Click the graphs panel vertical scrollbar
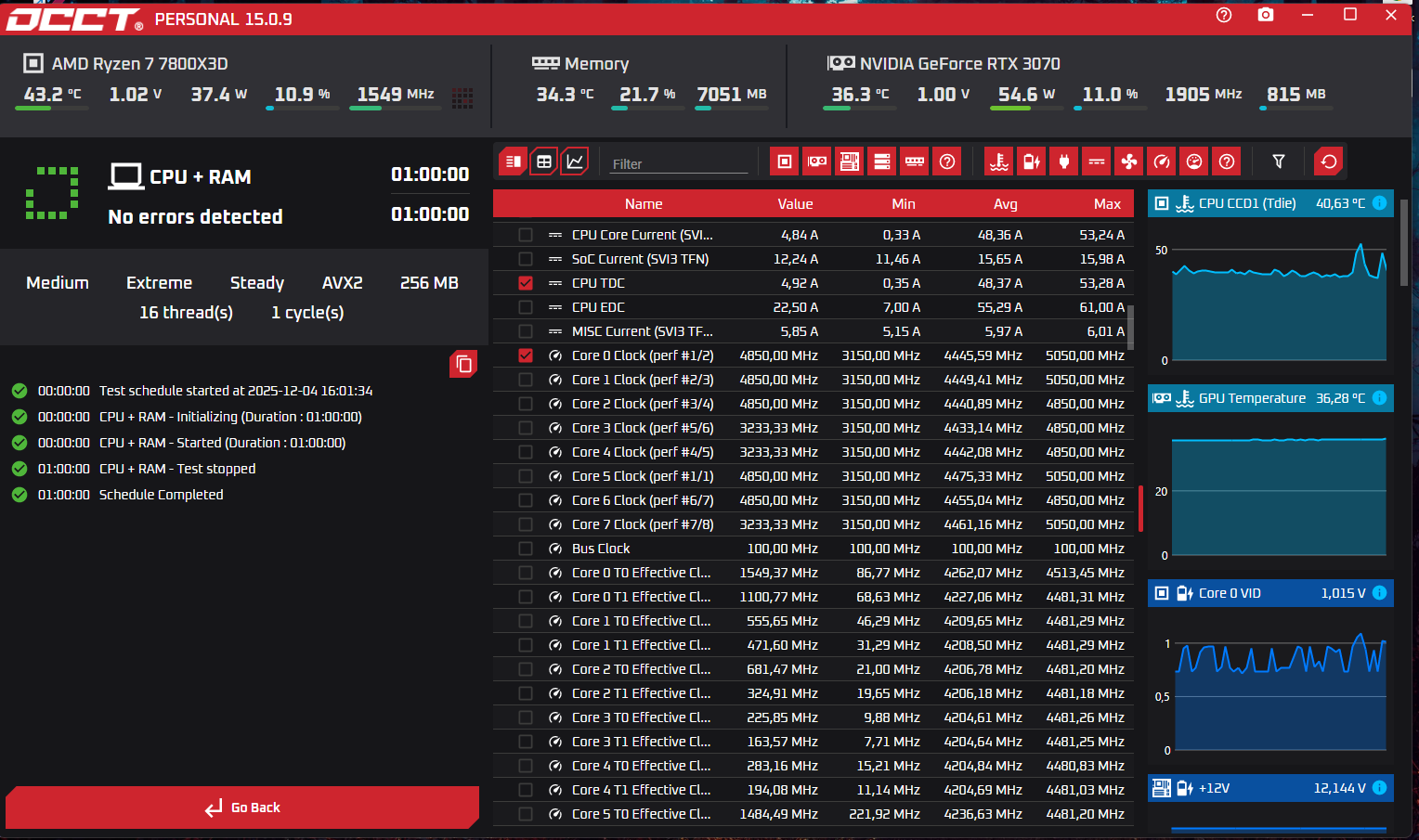The height and width of the screenshot is (840, 1419). 1404,243
